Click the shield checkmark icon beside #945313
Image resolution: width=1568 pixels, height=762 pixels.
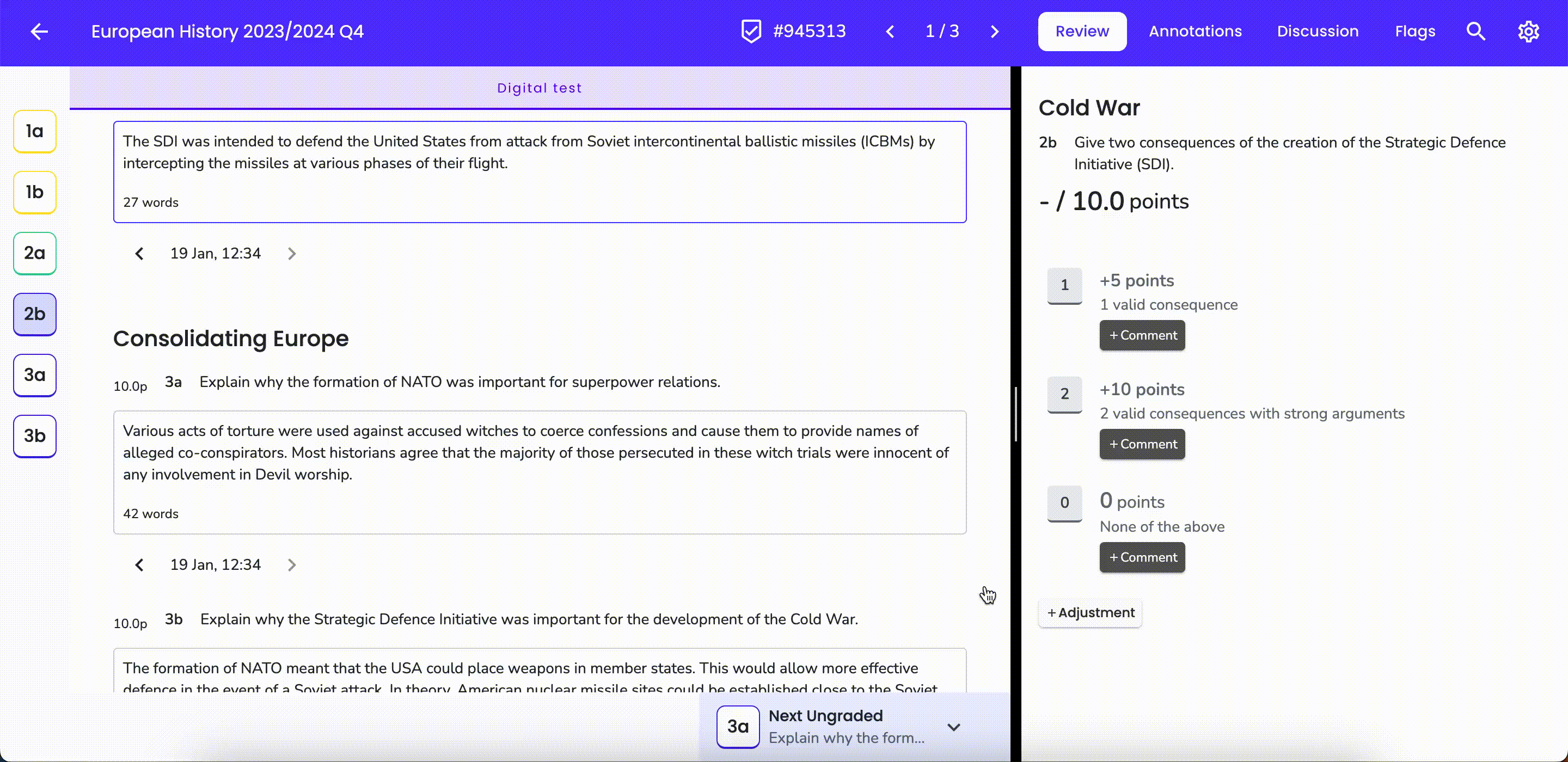(751, 32)
